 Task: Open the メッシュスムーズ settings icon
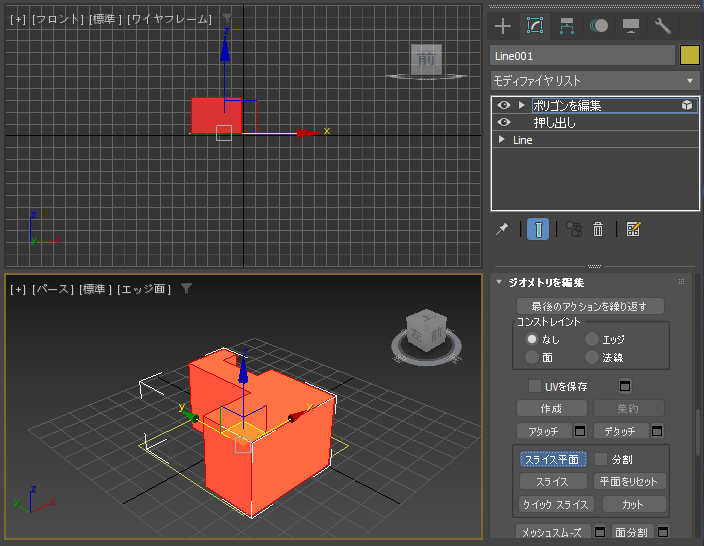[600, 532]
